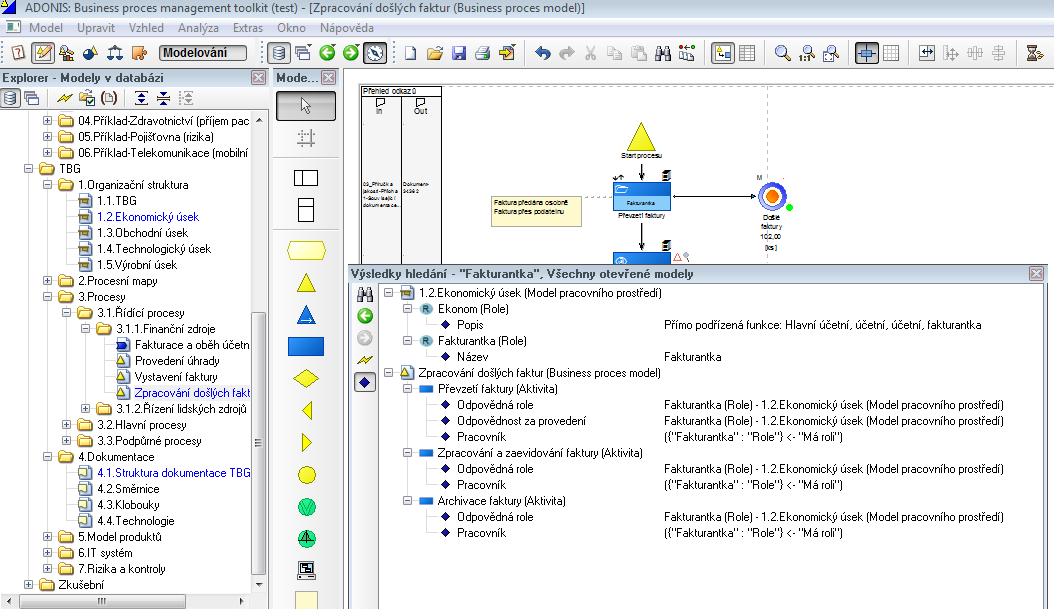This screenshot has width=1054, height=609.
Task: Click the Explorer vertical scrollbar down arrow
Action: click(x=259, y=585)
